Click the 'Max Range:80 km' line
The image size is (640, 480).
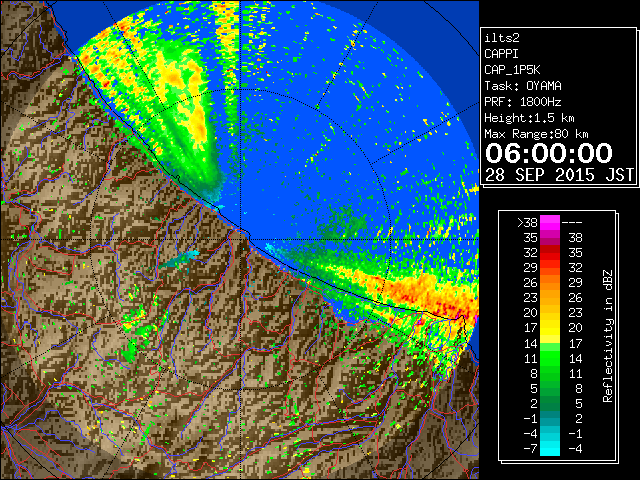point(536,134)
